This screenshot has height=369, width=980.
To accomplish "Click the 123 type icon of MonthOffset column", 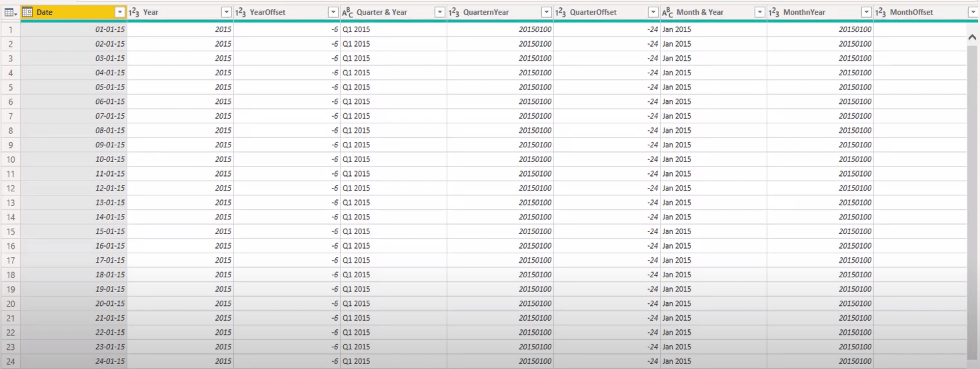I will (x=881, y=13).
